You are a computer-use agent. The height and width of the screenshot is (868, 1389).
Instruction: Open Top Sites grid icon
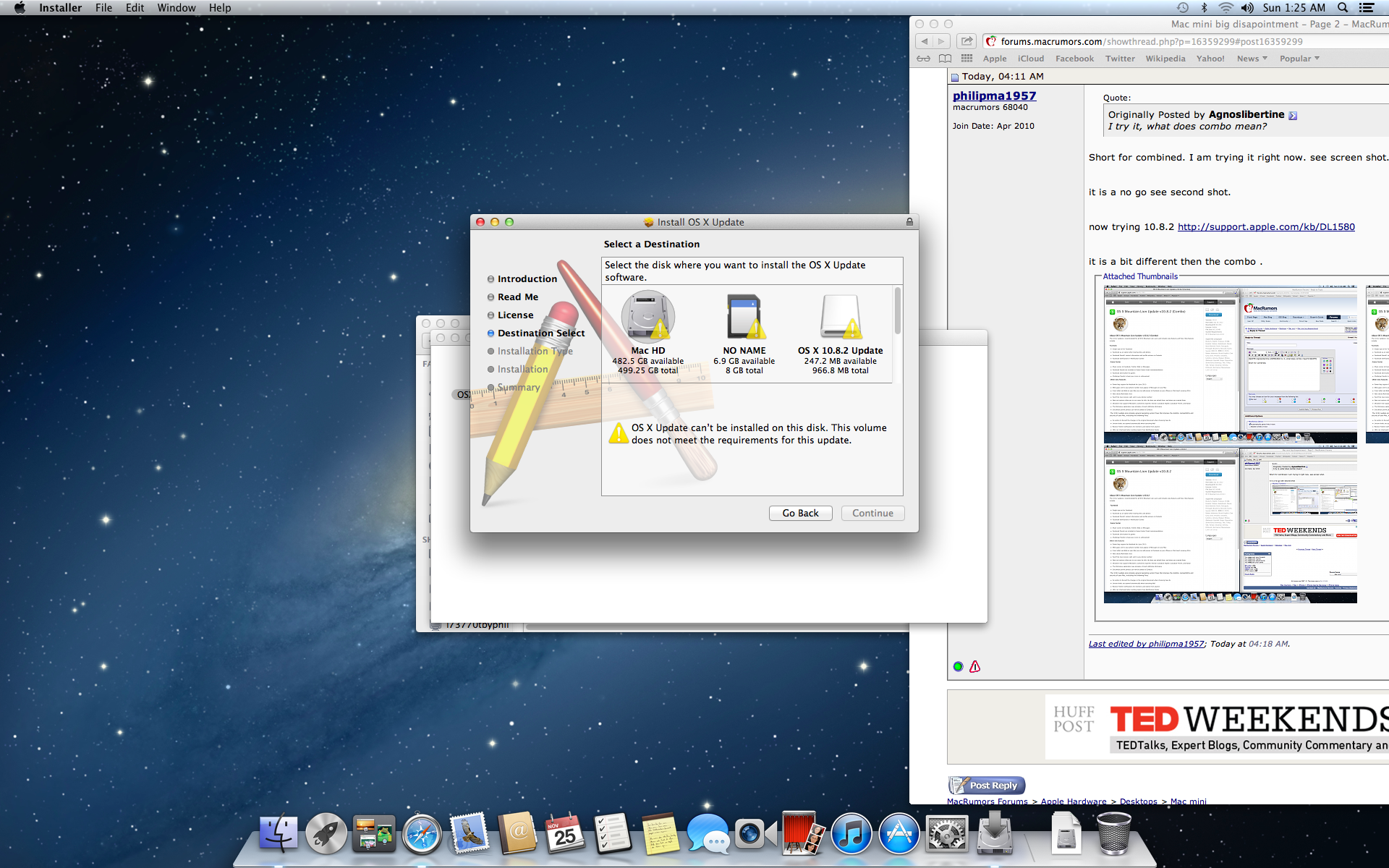coord(967,59)
